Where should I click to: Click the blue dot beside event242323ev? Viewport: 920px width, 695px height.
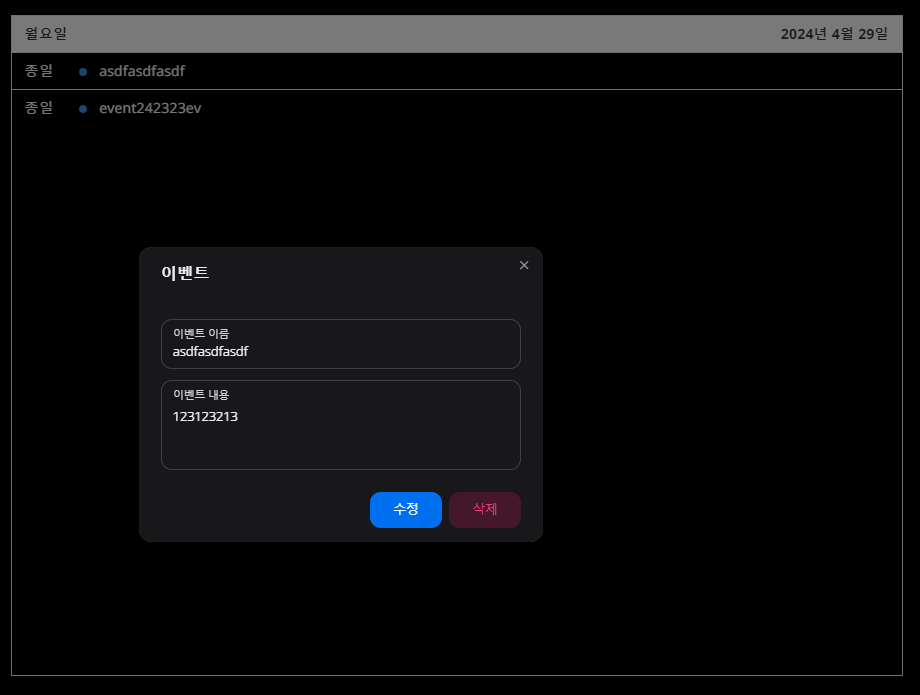83,109
